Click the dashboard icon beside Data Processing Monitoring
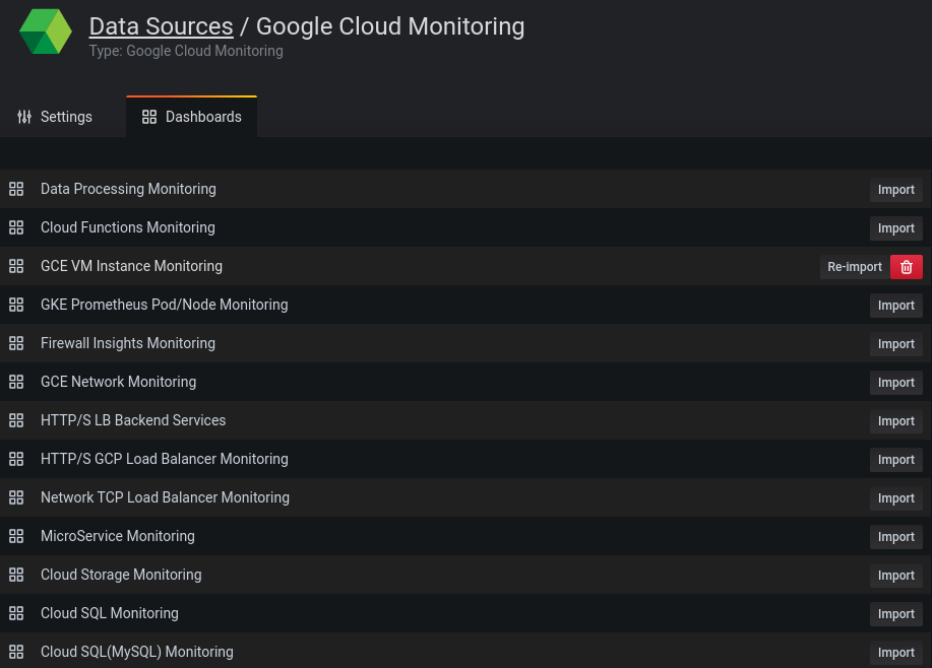The image size is (932, 668). pyautogui.click(x=16, y=188)
